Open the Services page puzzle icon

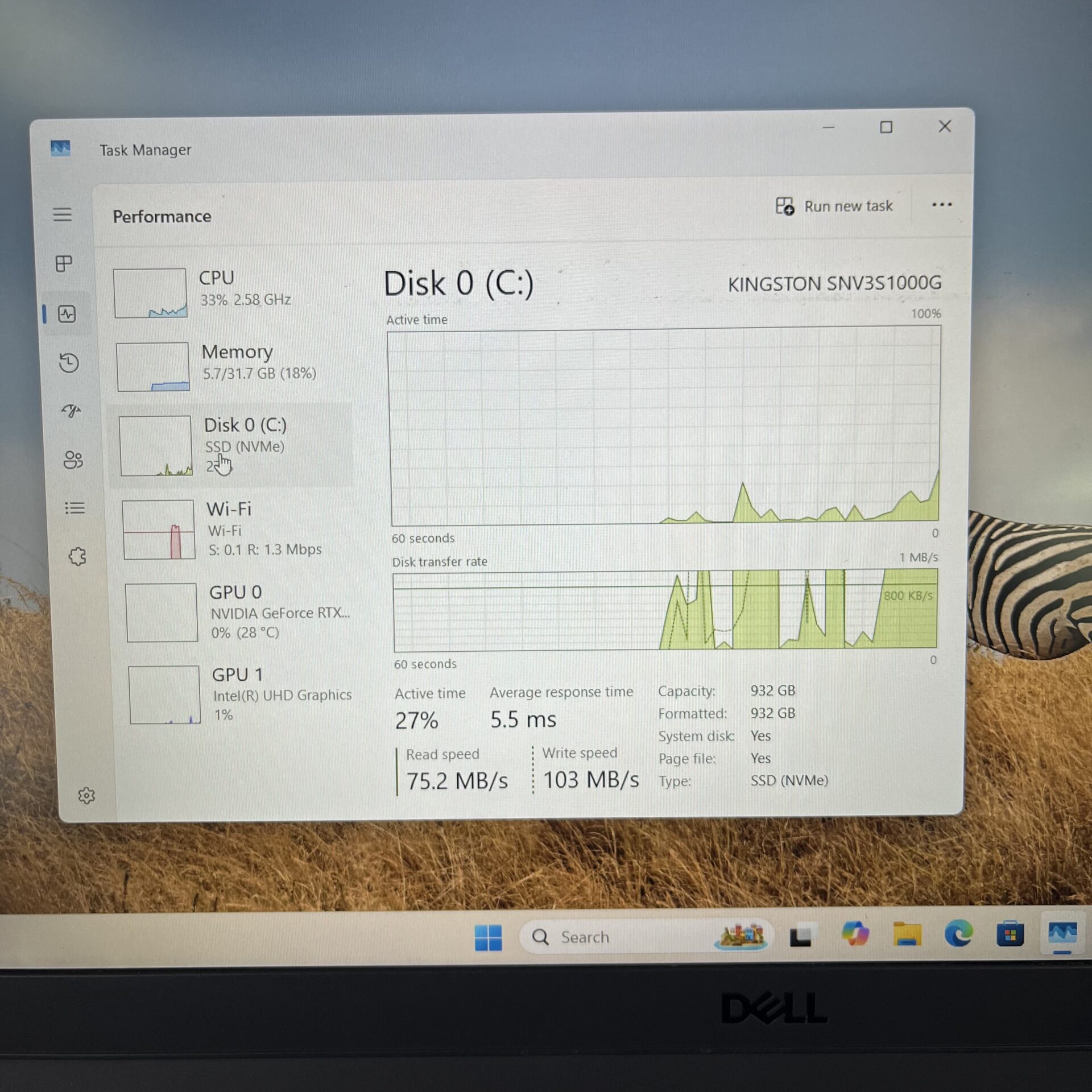77,556
